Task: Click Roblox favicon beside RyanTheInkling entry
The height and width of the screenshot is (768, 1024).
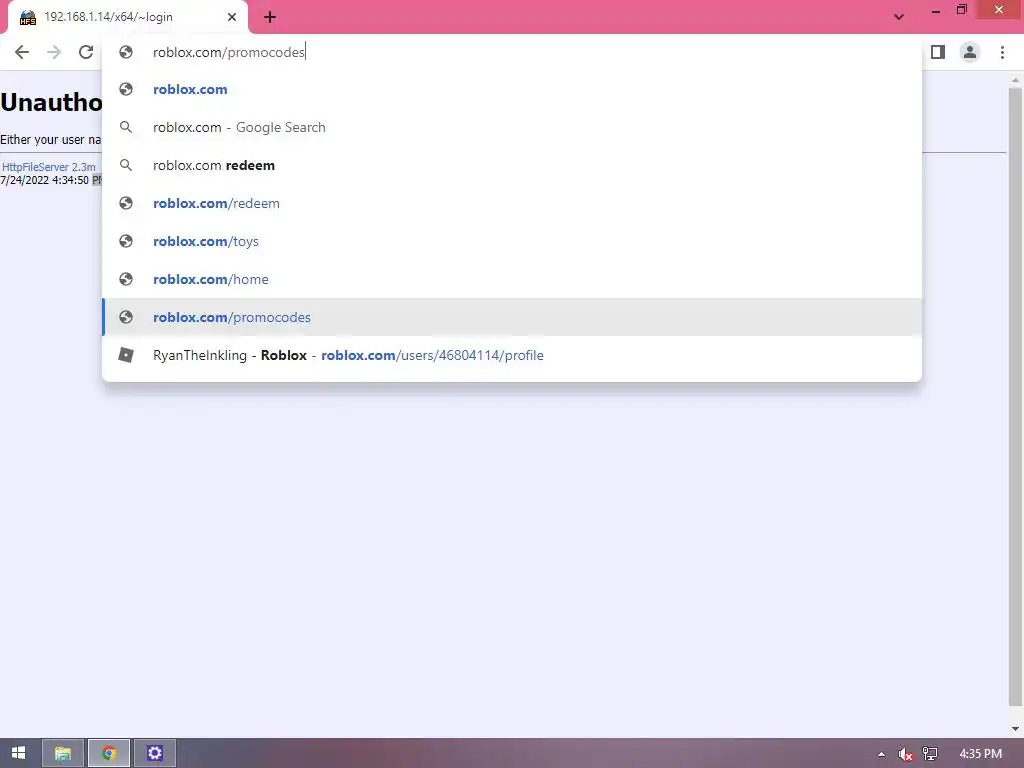Action: [126, 355]
